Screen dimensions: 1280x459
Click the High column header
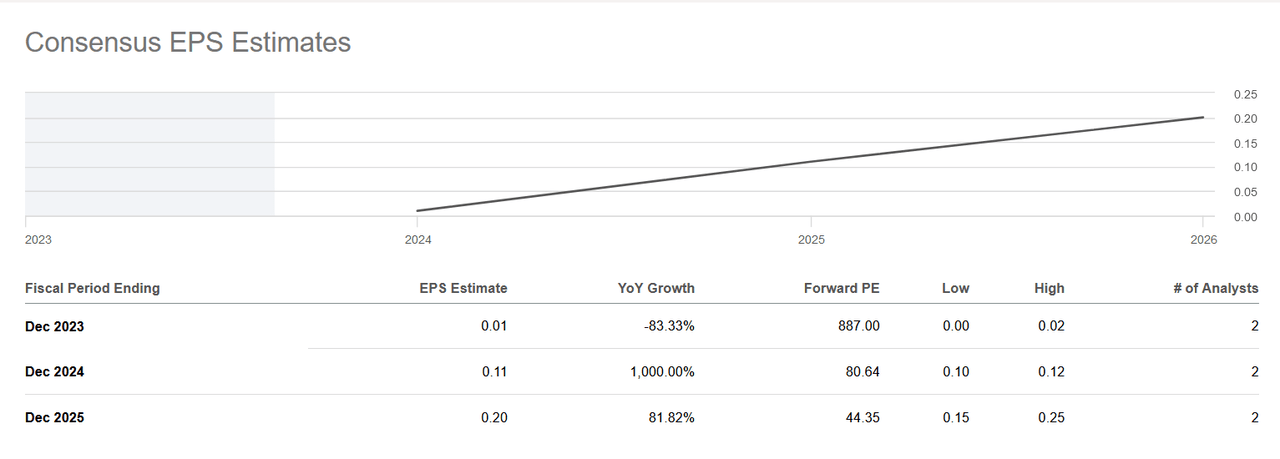[x=1050, y=288]
